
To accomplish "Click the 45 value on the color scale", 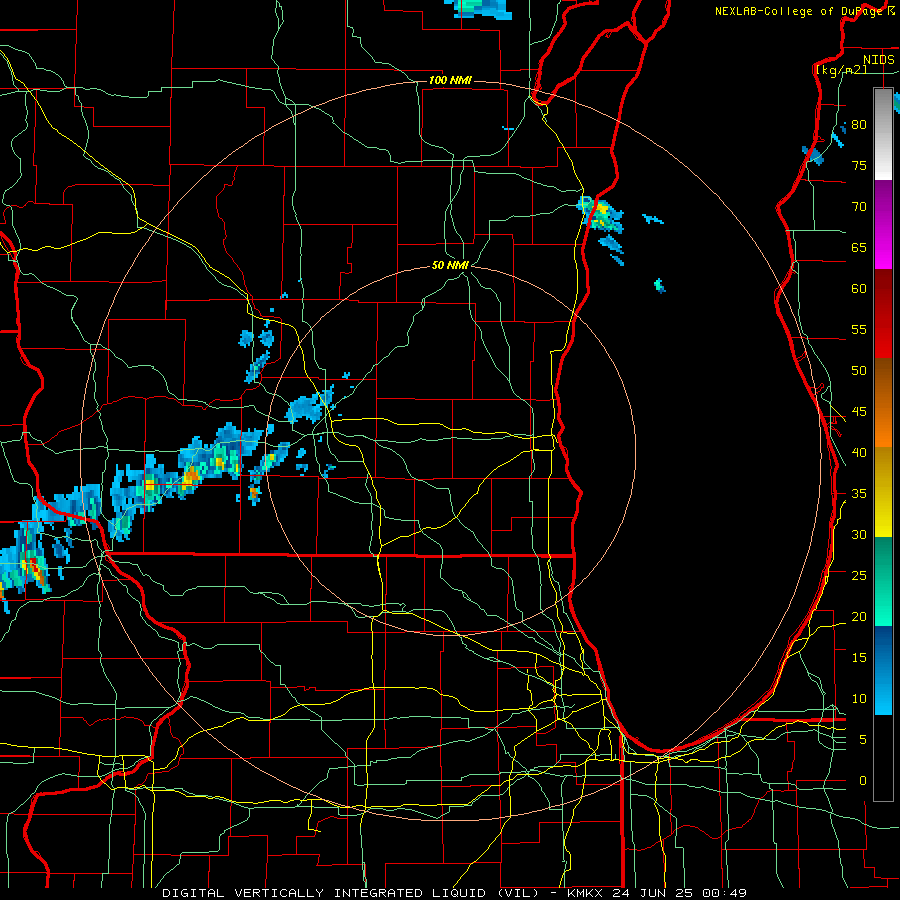I will [x=859, y=412].
